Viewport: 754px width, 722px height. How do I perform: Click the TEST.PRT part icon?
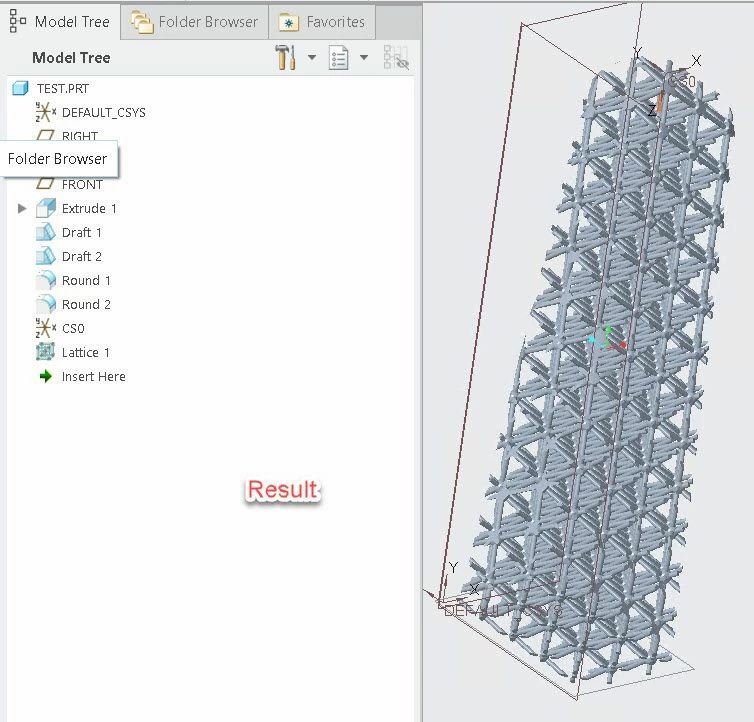click(x=20, y=89)
